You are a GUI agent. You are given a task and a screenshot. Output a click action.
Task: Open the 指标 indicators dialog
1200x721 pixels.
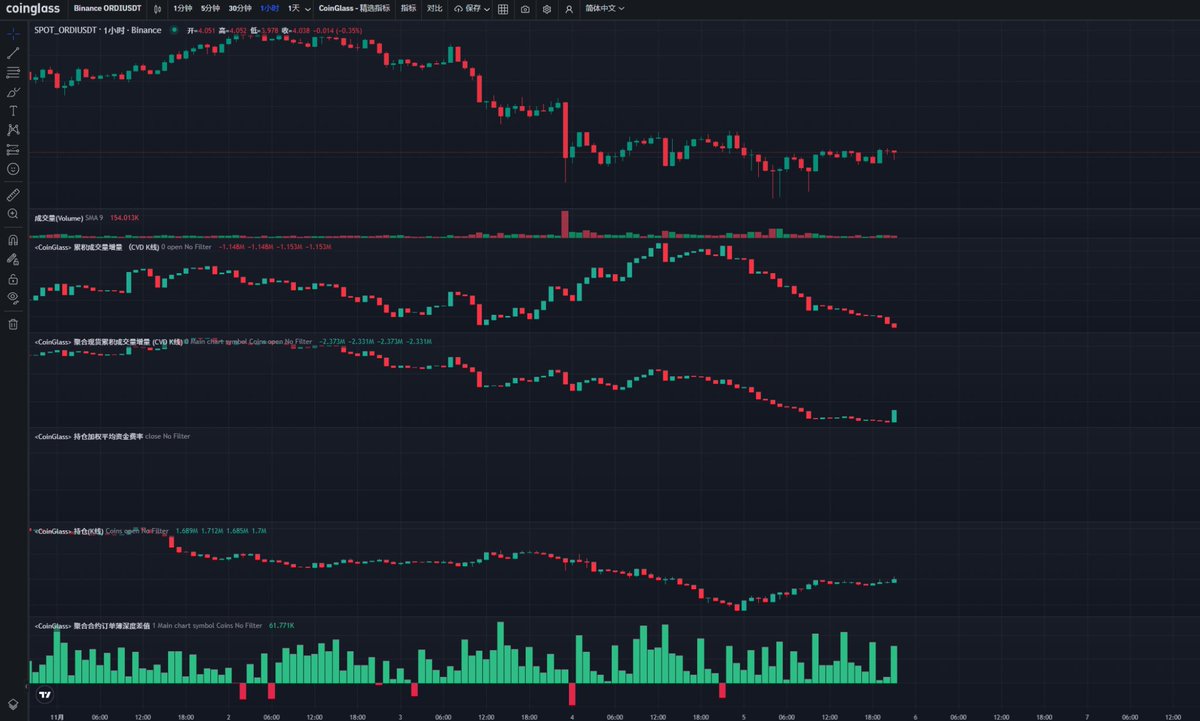pyautogui.click(x=408, y=8)
